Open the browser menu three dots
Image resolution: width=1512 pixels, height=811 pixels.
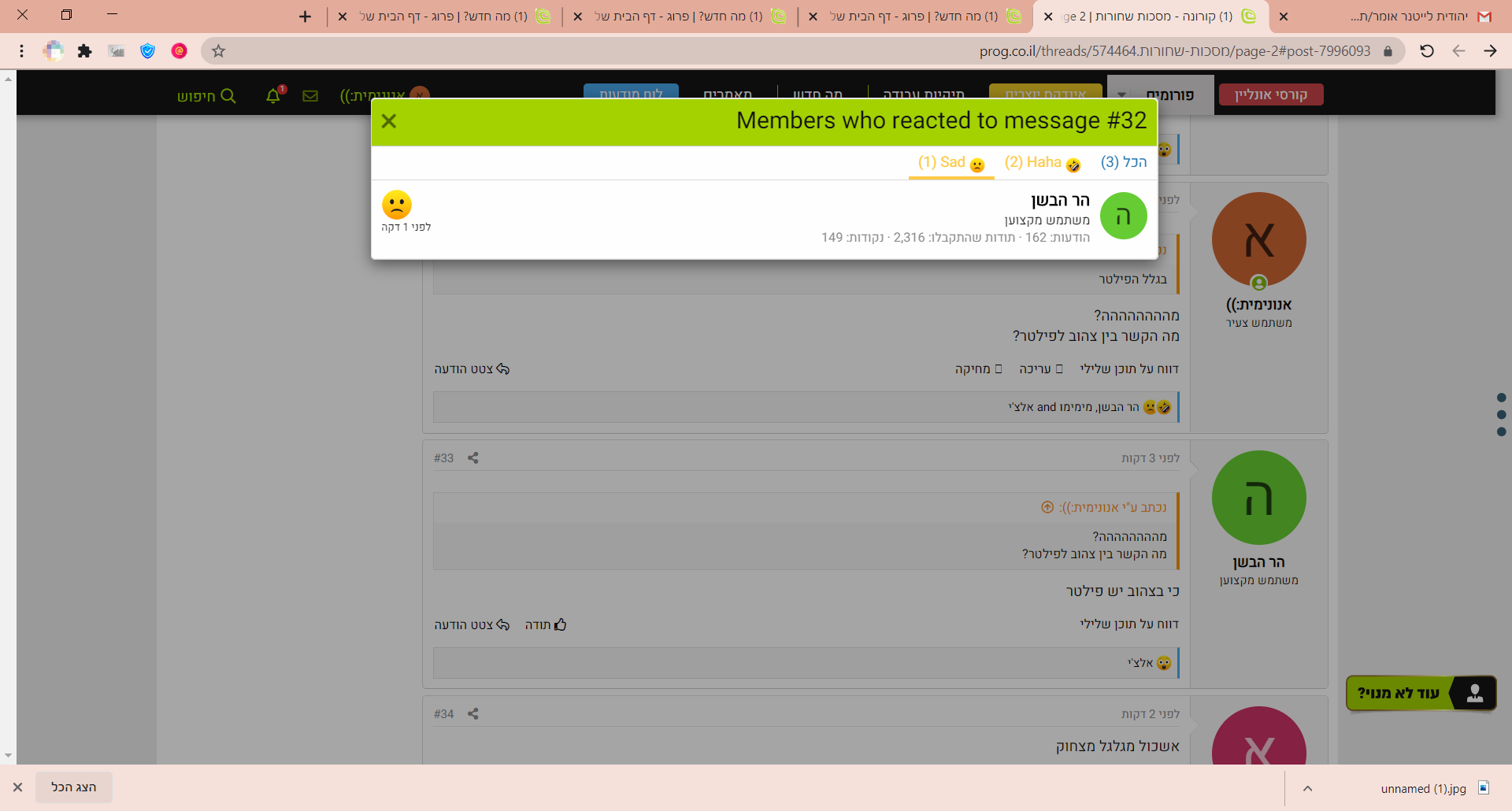coord(21,51)
